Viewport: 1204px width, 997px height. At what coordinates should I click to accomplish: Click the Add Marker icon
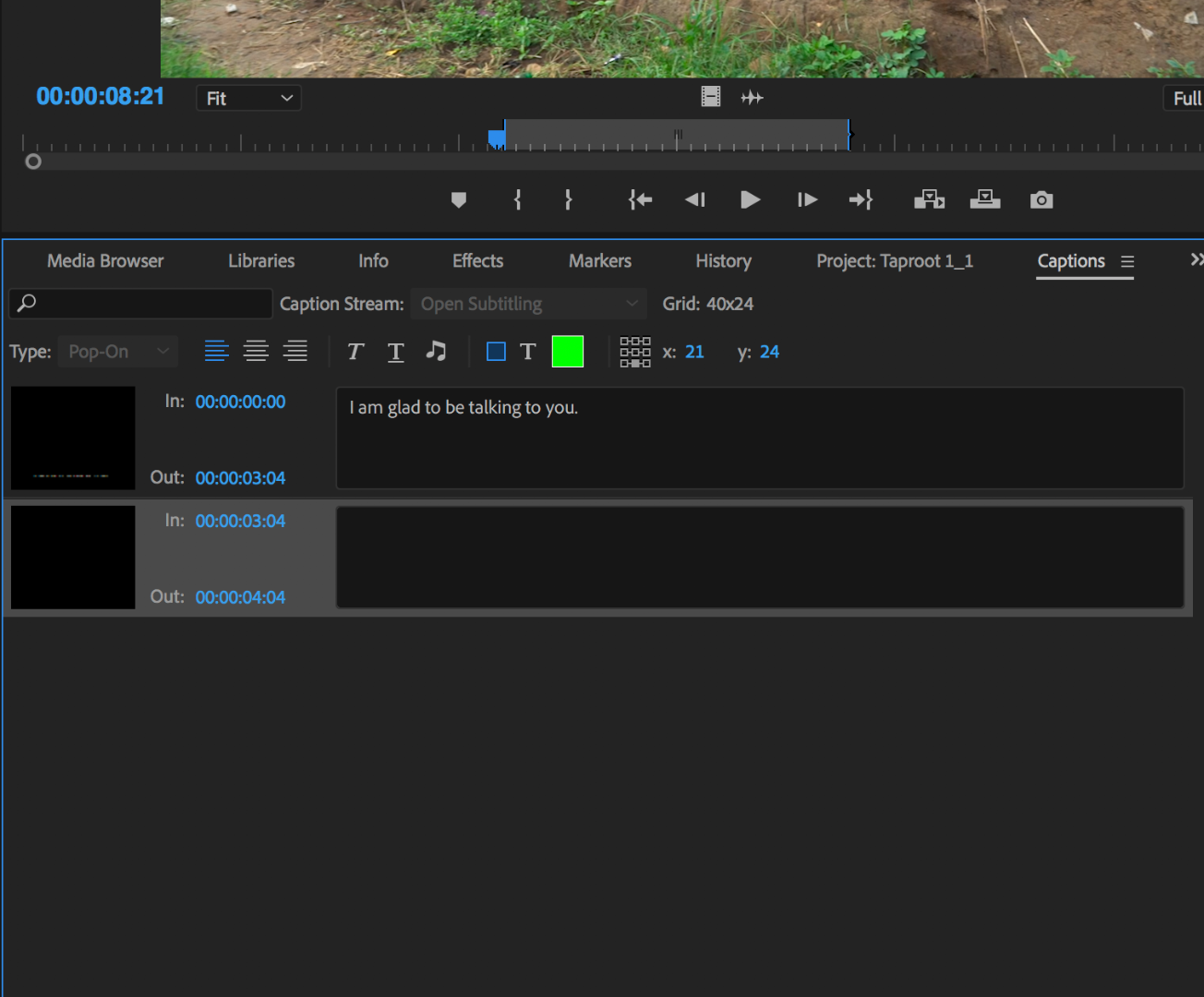pos(458,199)
